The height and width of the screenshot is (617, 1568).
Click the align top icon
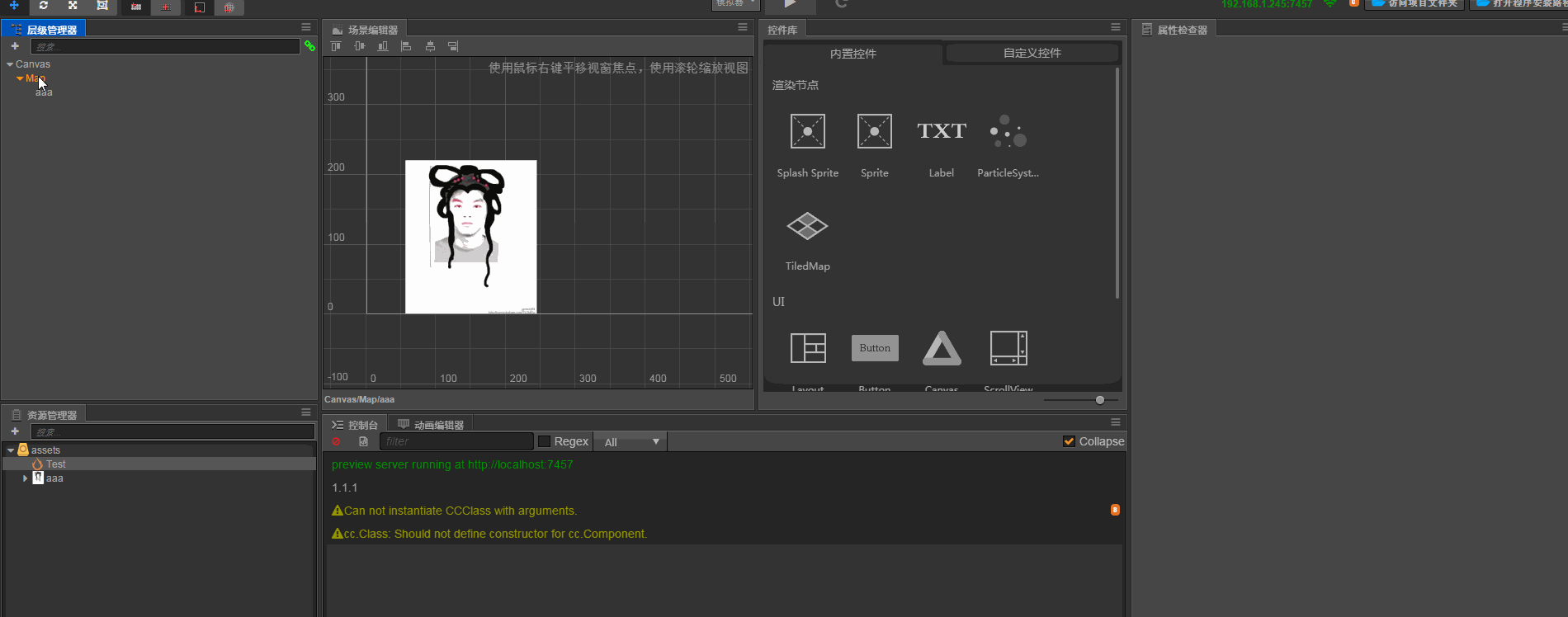(336, 46)
